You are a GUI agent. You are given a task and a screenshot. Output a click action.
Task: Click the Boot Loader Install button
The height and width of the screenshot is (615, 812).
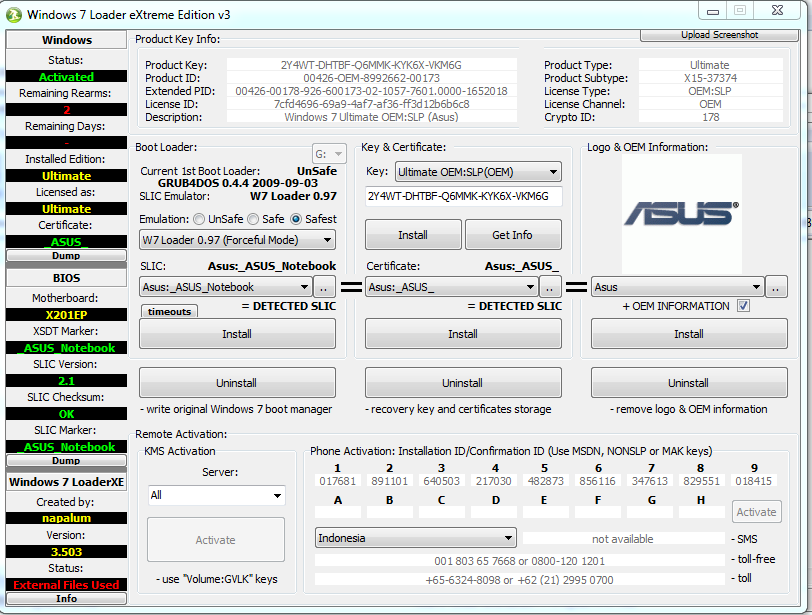[x=237, y=334]
